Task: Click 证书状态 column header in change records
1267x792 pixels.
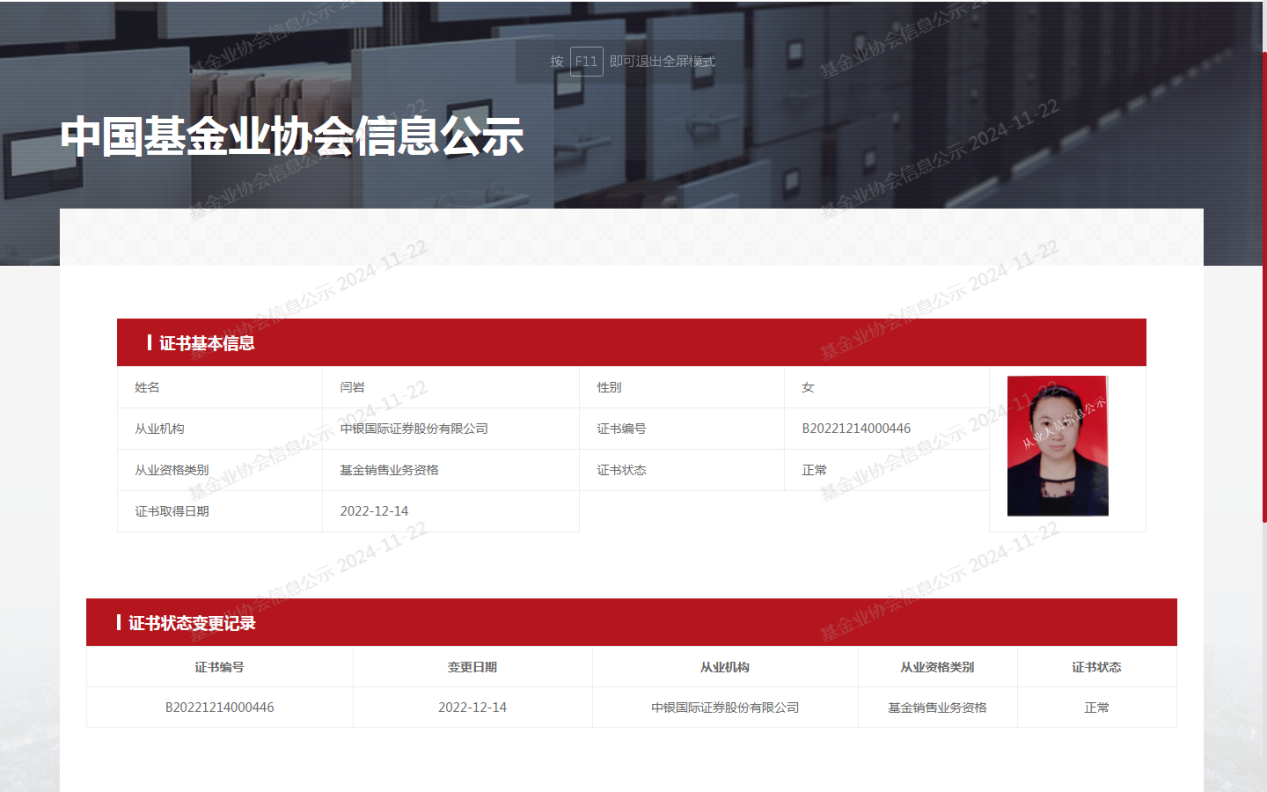Action: tap(1096, 667)
